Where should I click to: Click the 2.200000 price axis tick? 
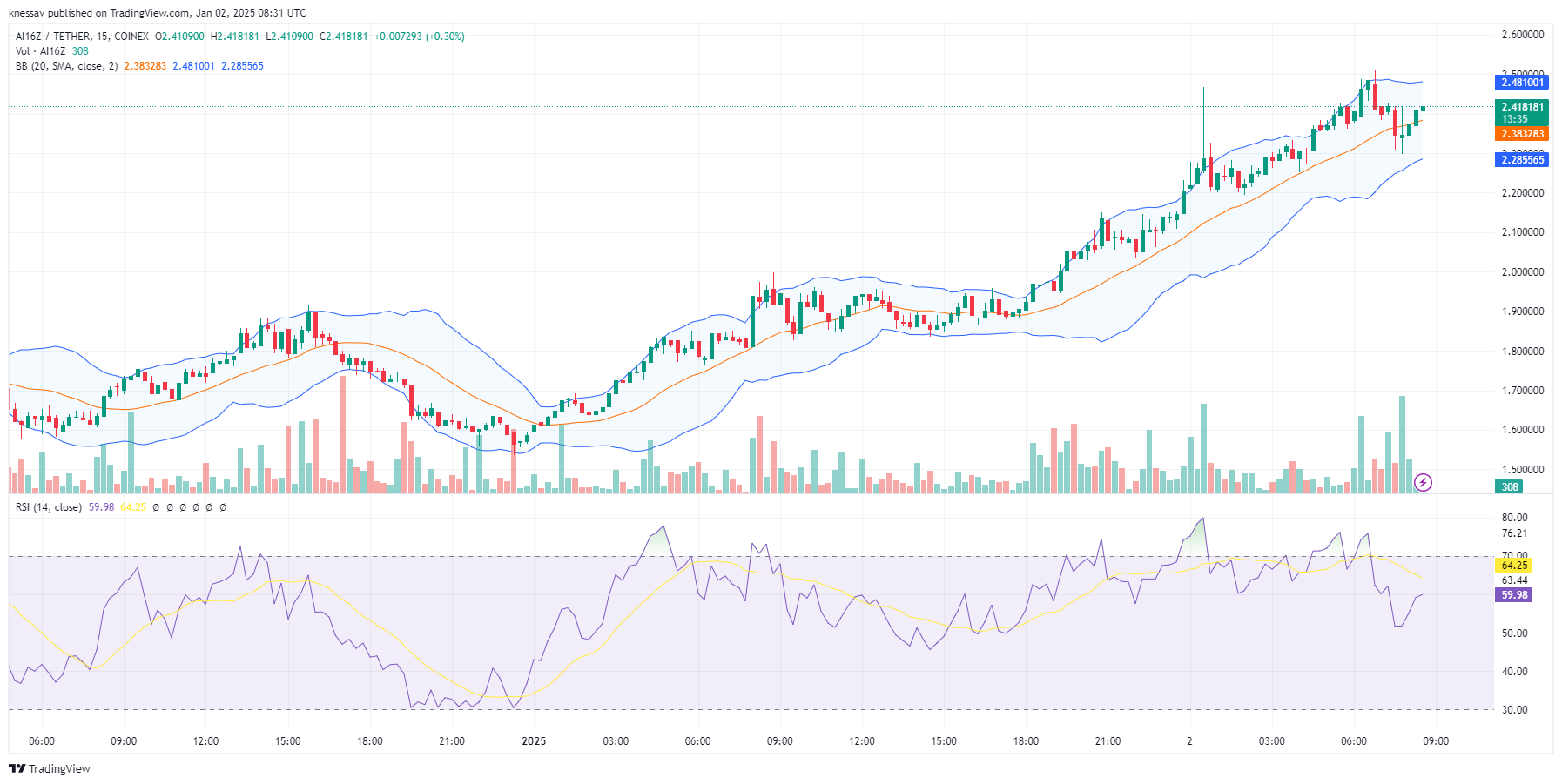pyautogui.click(x=1523, y=193)
